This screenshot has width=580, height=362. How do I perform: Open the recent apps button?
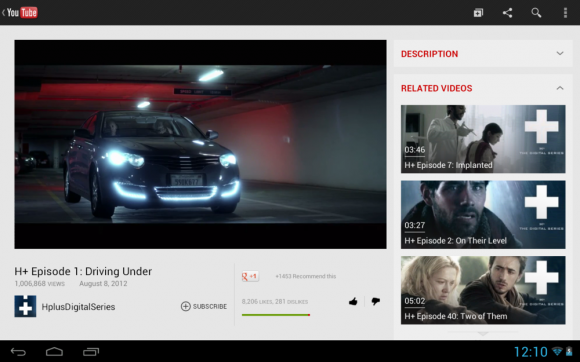pyautogui.click(x=91, y=352)
